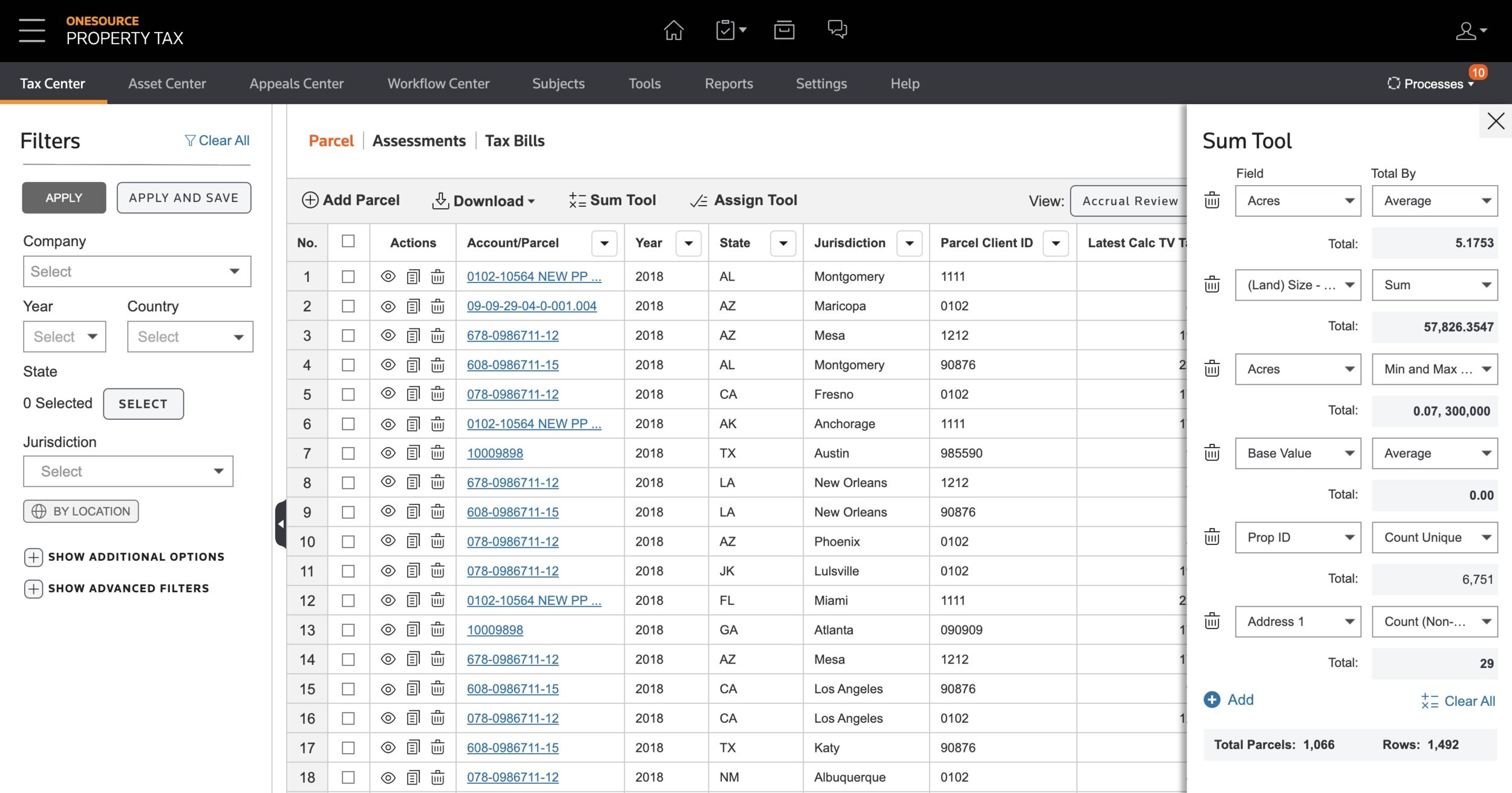Remove the first Acres Average sum row

coord(1212,200)
